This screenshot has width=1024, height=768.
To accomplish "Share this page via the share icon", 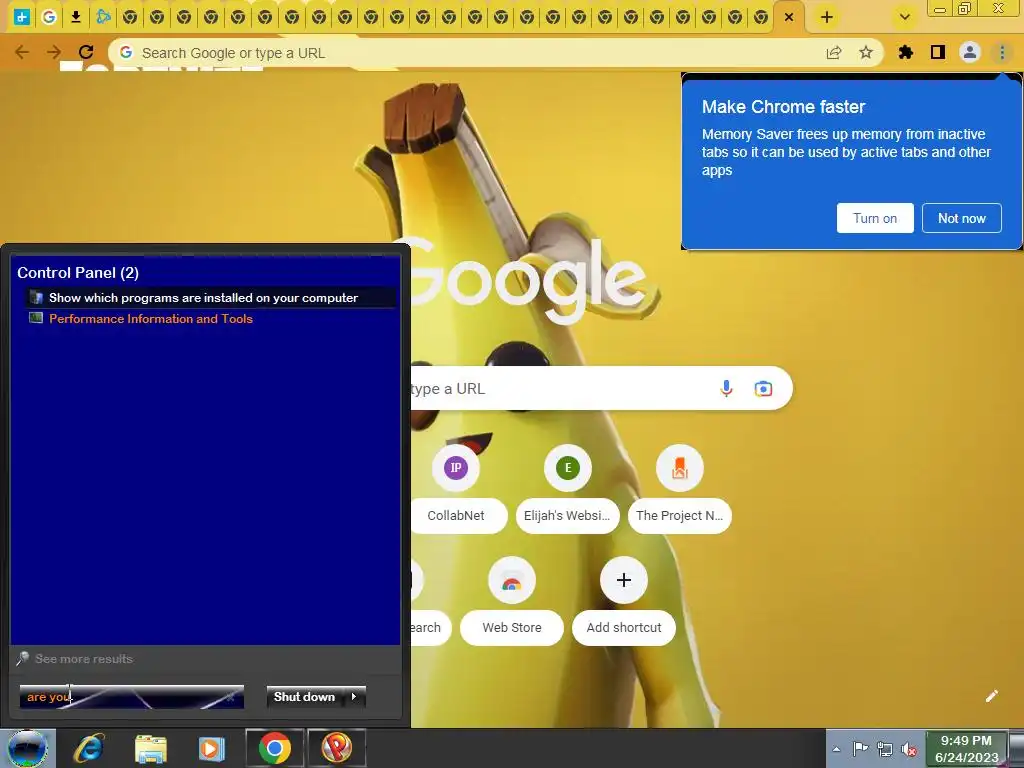I will (x=834, y=53).
